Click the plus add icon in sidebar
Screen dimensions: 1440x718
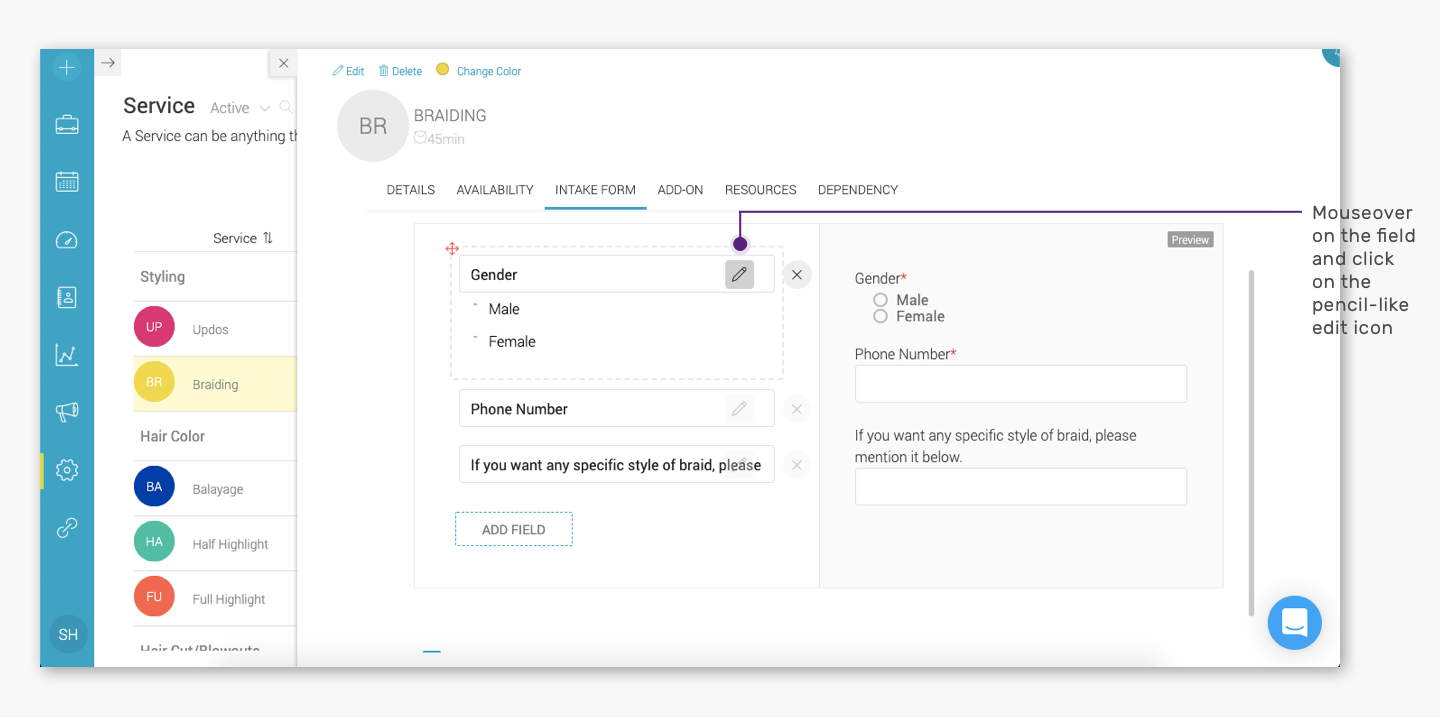coord(67,68)
